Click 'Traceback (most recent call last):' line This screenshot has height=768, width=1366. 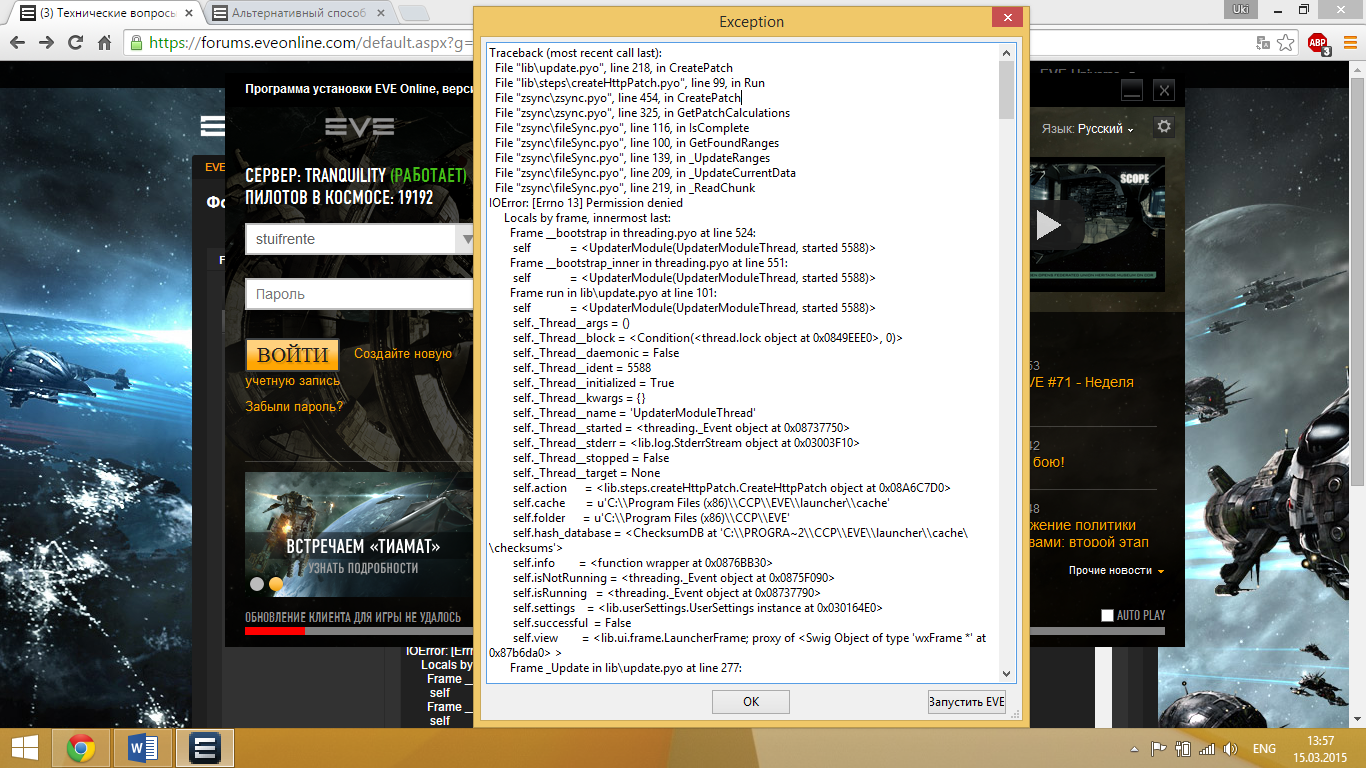(575, 53)
